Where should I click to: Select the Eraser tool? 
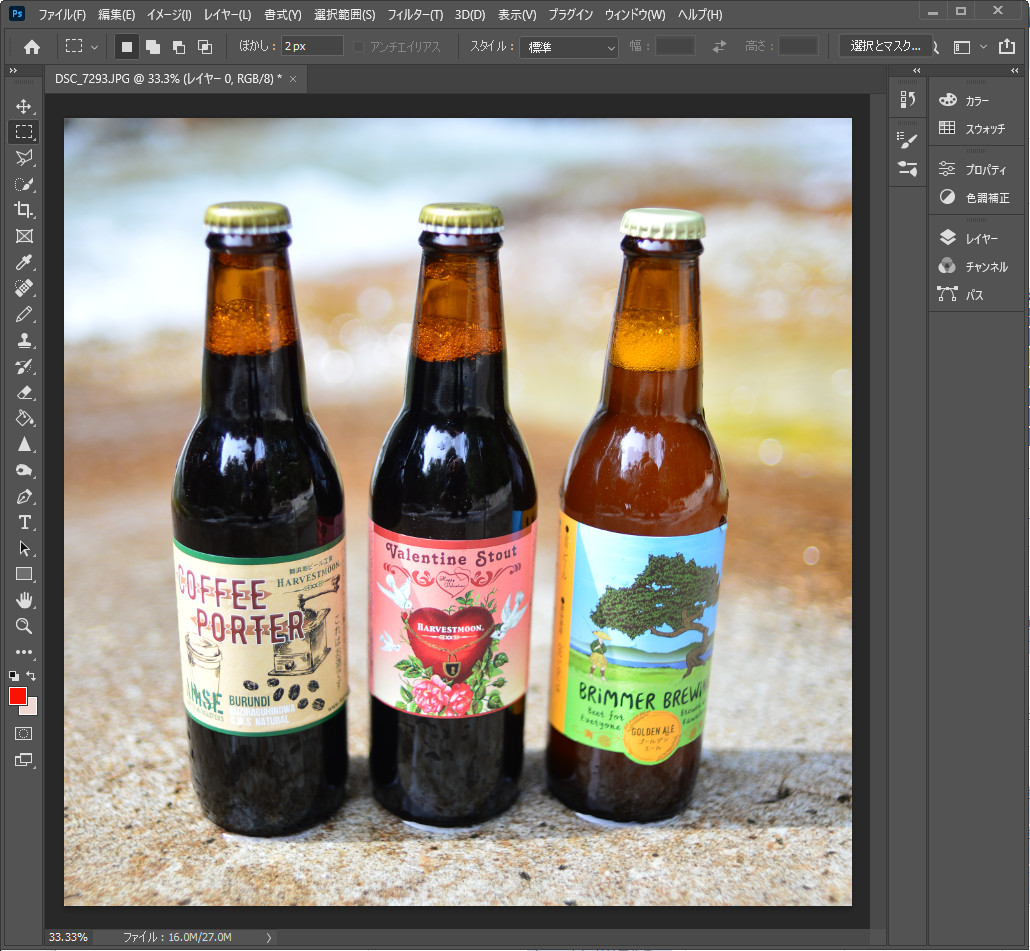point(24,393)
